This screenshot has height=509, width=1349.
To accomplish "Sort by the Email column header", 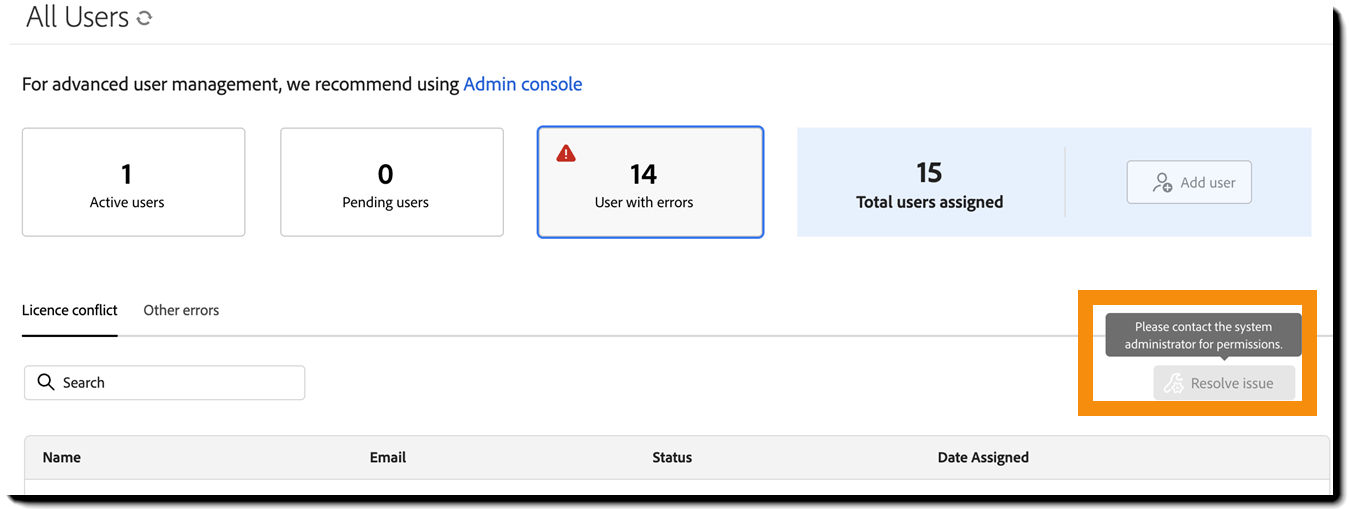I will pos(388,457).
